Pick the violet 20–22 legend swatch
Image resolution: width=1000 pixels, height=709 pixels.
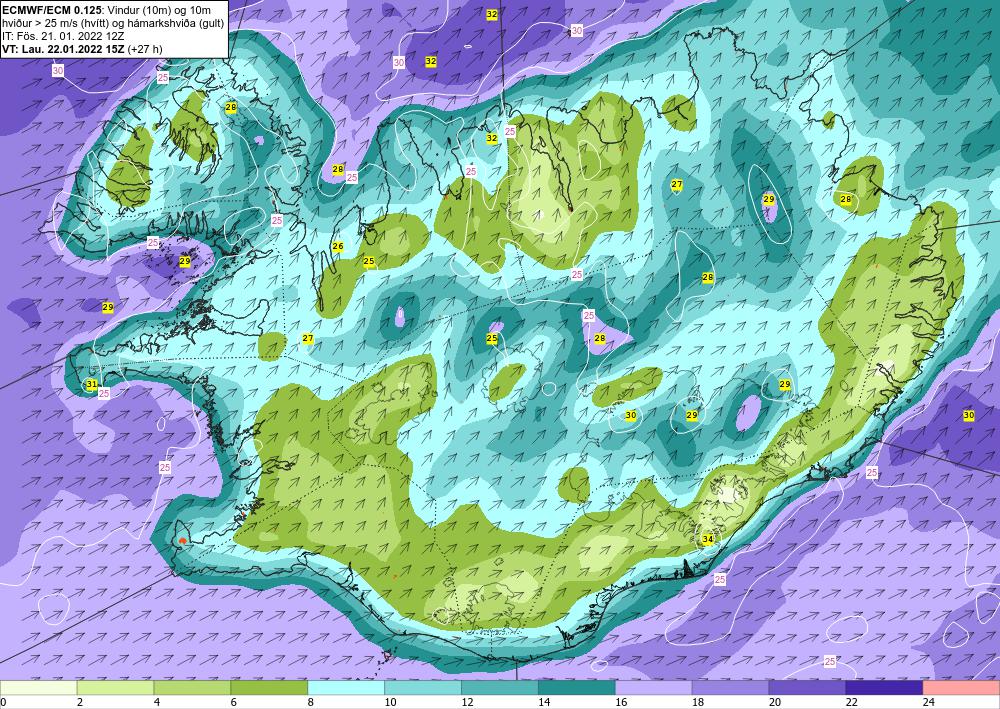pyautogui.click(x=807, y=688)
